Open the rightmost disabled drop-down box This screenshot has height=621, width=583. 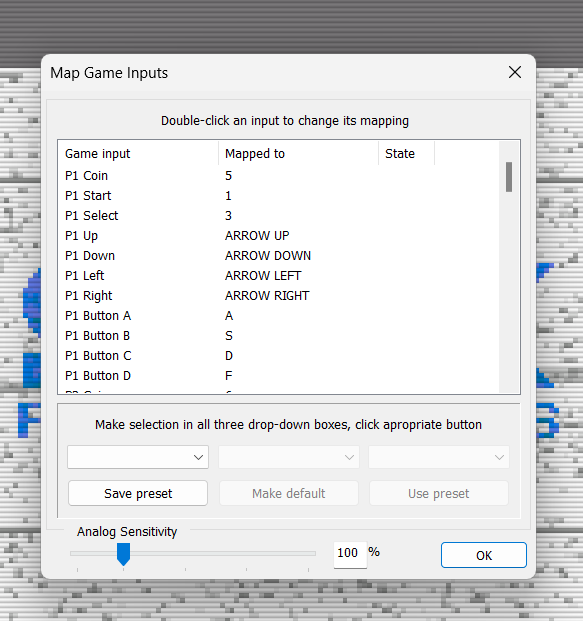coord(439,457)
